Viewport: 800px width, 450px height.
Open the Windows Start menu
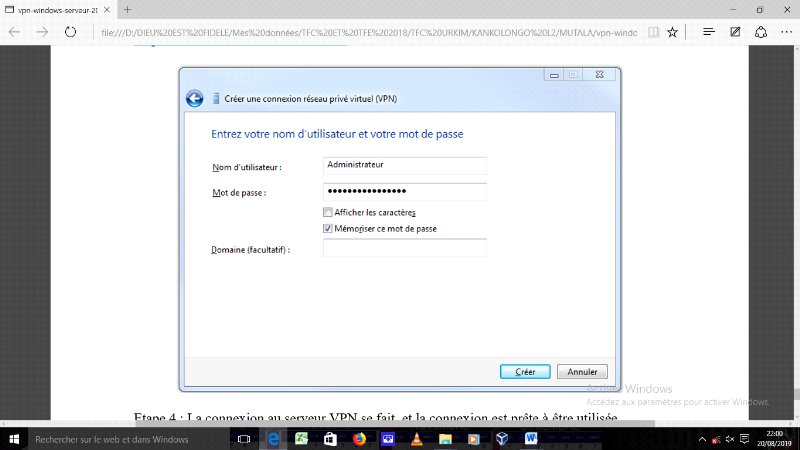tap(14, 439)
